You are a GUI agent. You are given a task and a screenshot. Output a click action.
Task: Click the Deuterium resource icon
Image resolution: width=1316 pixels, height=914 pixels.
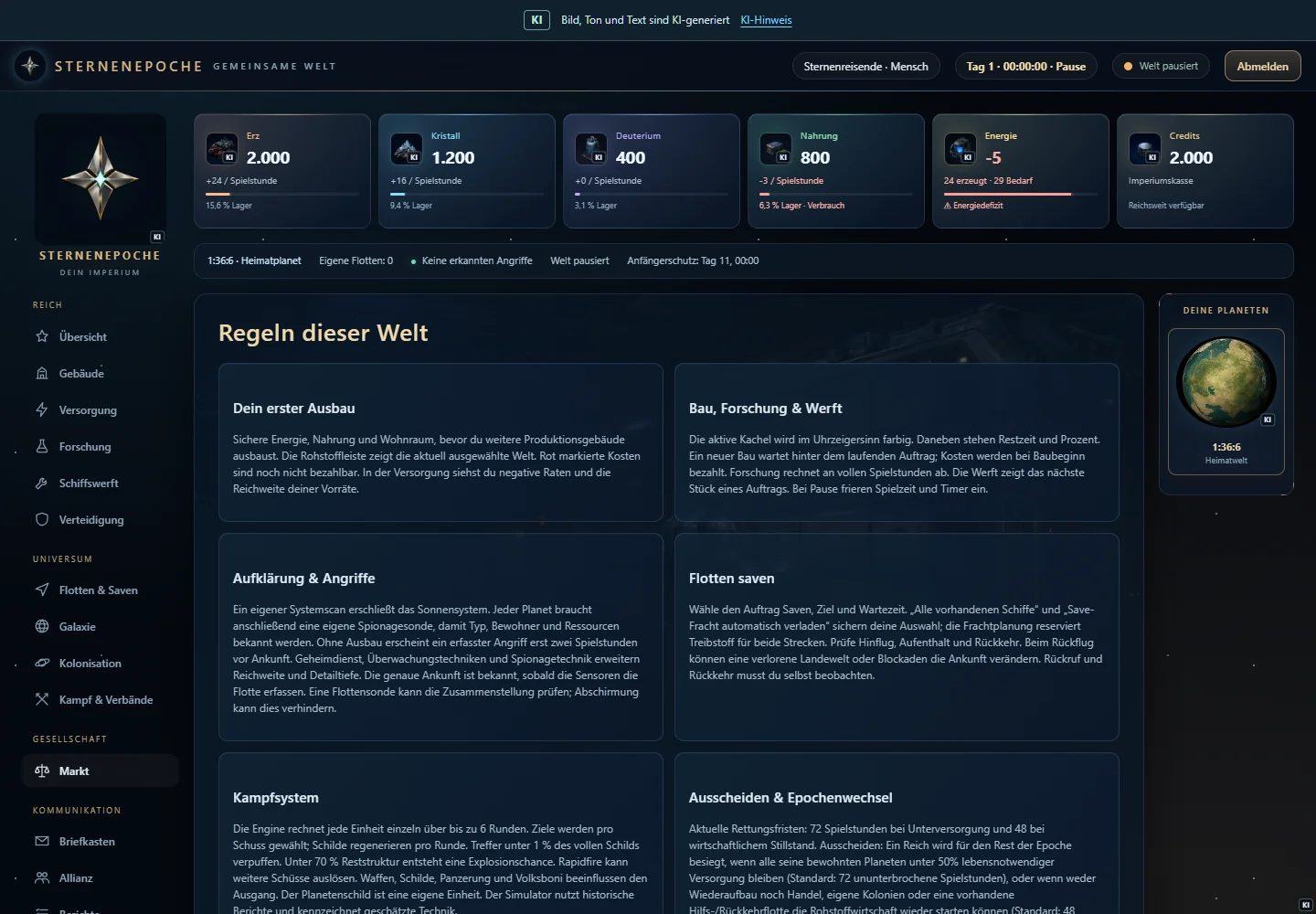591,149
